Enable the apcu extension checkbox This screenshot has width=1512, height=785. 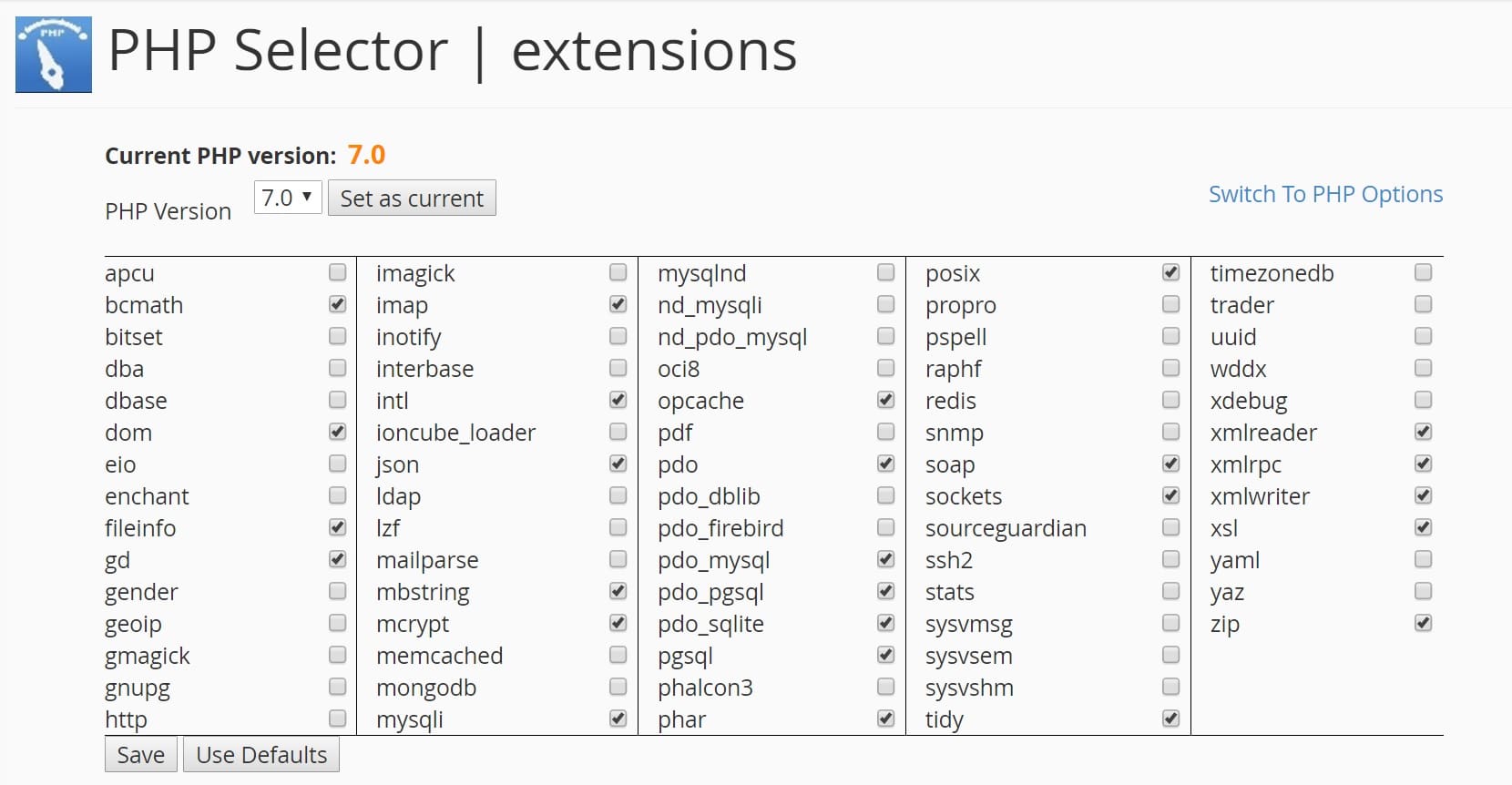(x=337, y=272)
